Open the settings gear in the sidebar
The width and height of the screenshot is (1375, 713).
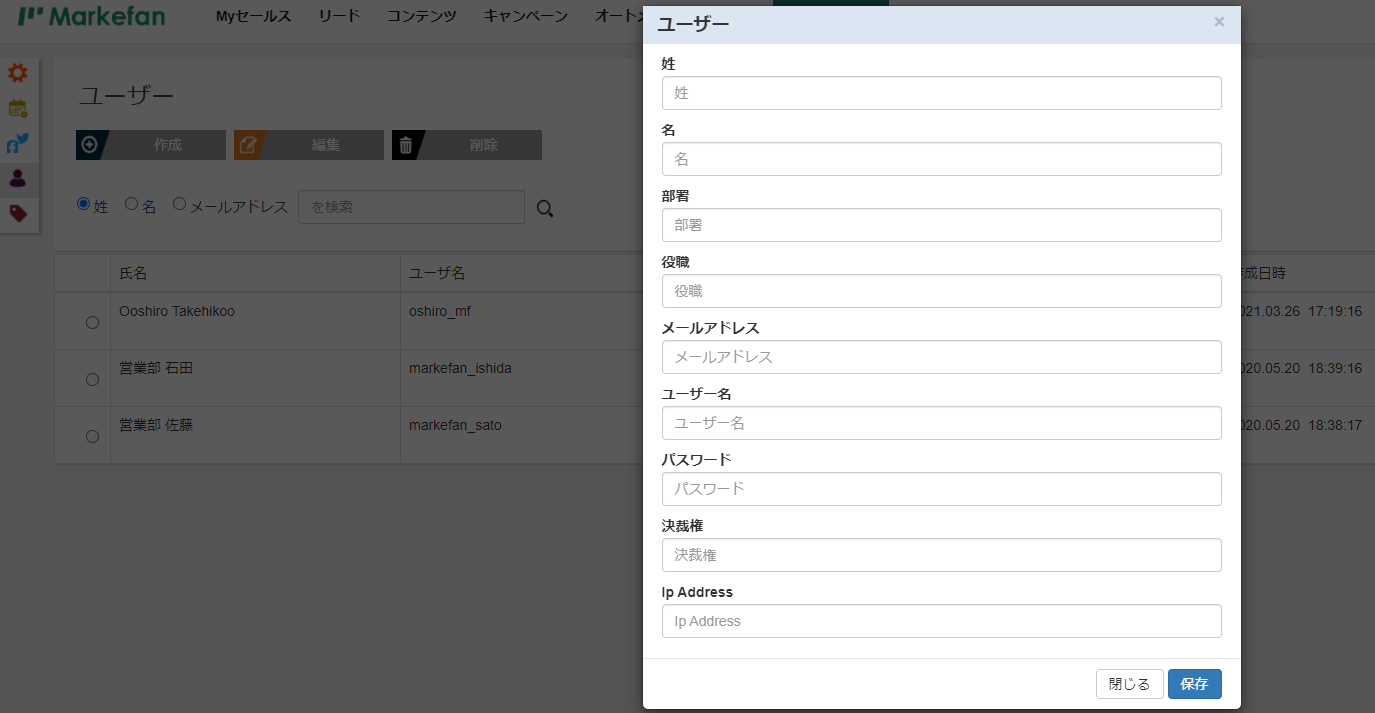point(18,73)
